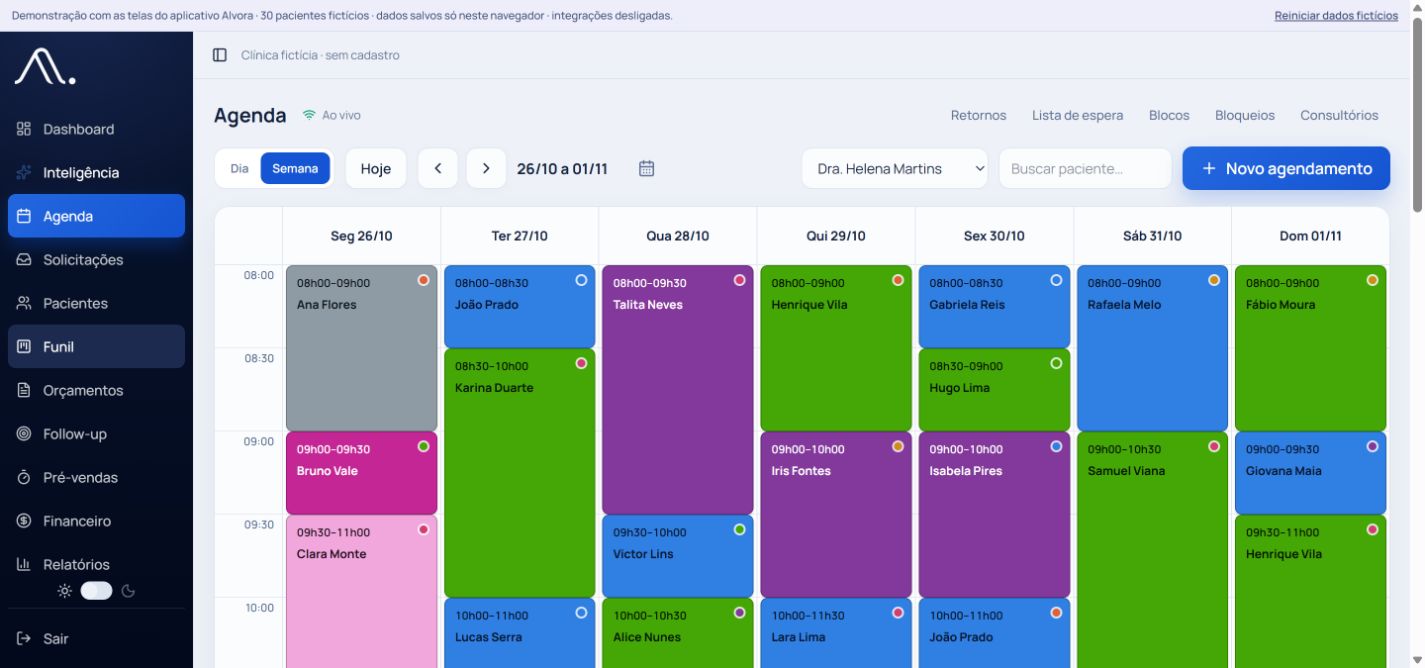Click the sidebar collapse panel icon
1425x668 pixels.
tap(220, 55)
